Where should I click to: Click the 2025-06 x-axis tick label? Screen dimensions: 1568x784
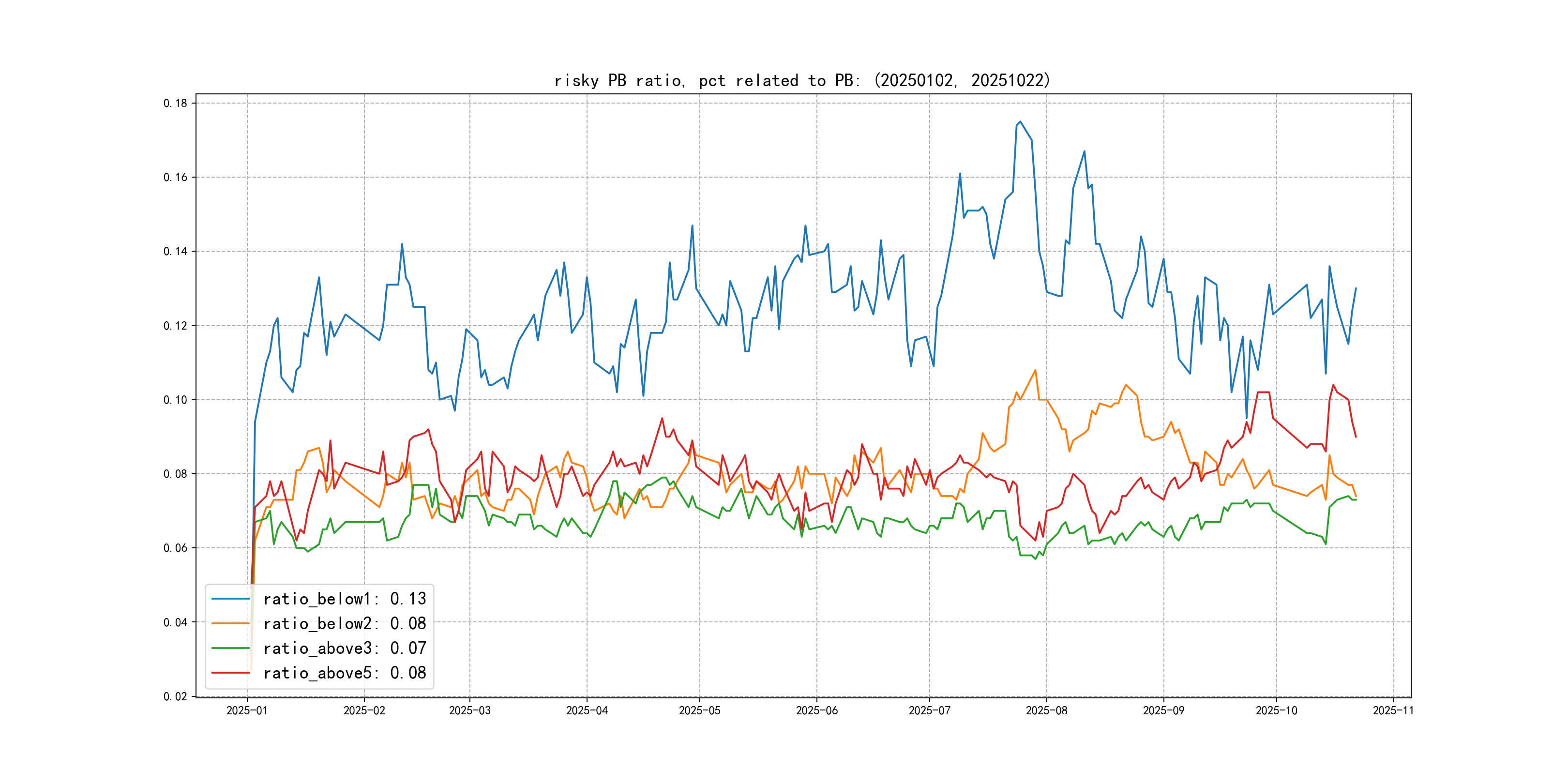816,711
